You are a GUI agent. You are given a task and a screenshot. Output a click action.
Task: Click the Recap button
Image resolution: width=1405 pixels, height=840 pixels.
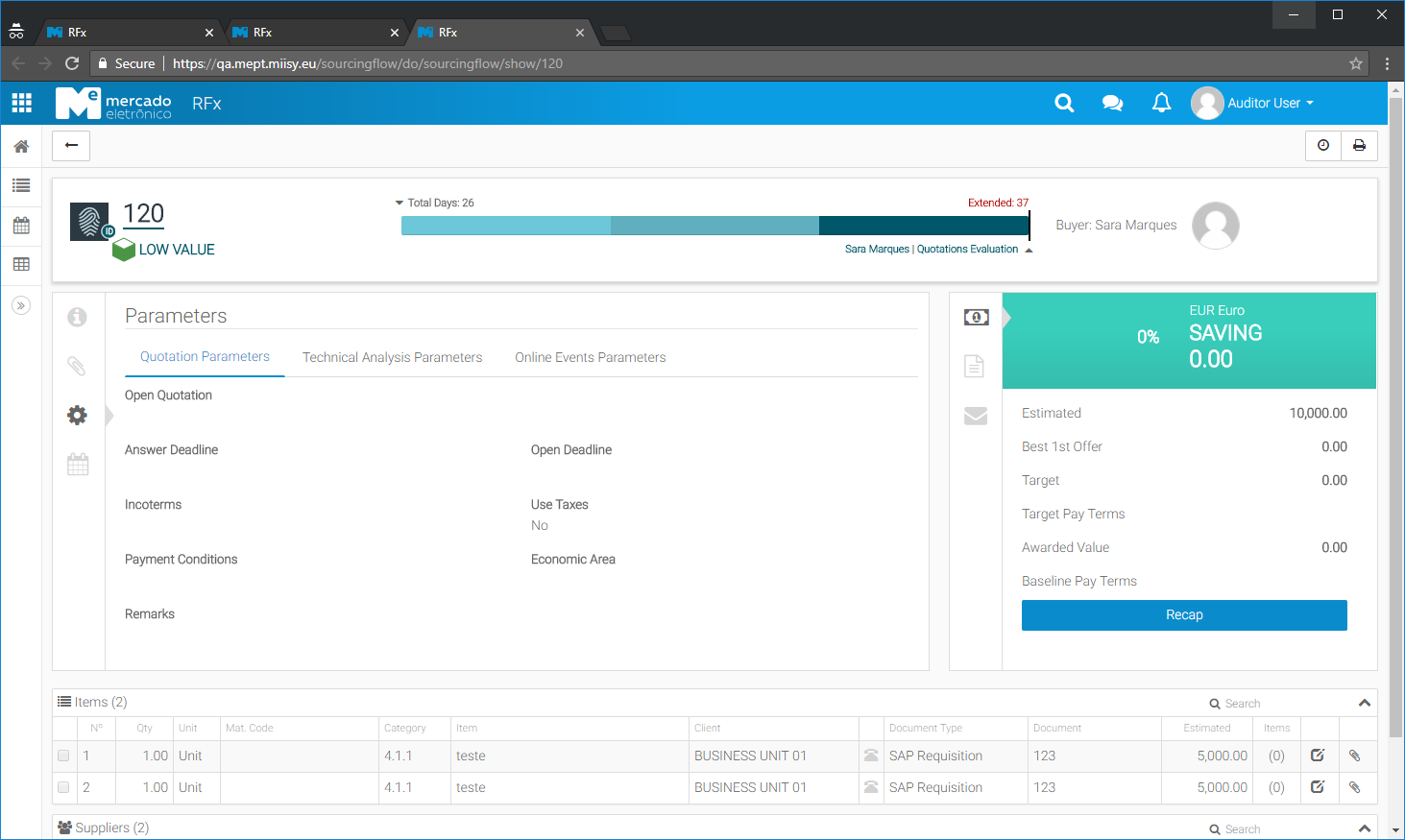[1183, 615]
